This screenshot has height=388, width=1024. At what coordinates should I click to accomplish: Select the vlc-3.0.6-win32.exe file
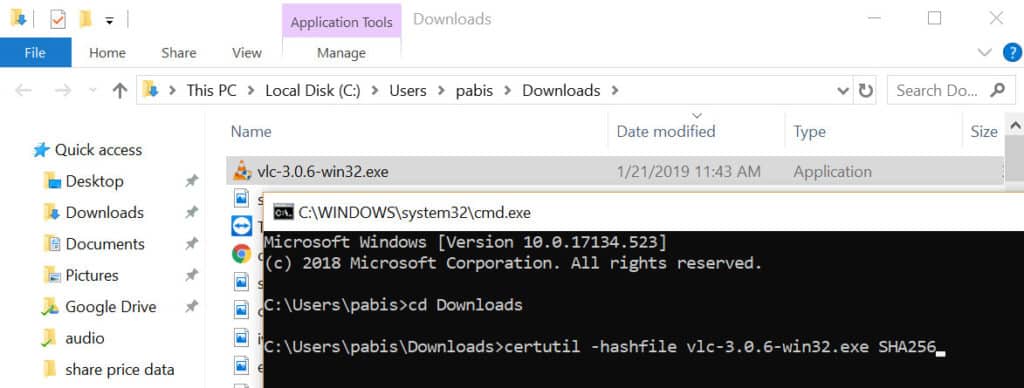coord(615,172)
